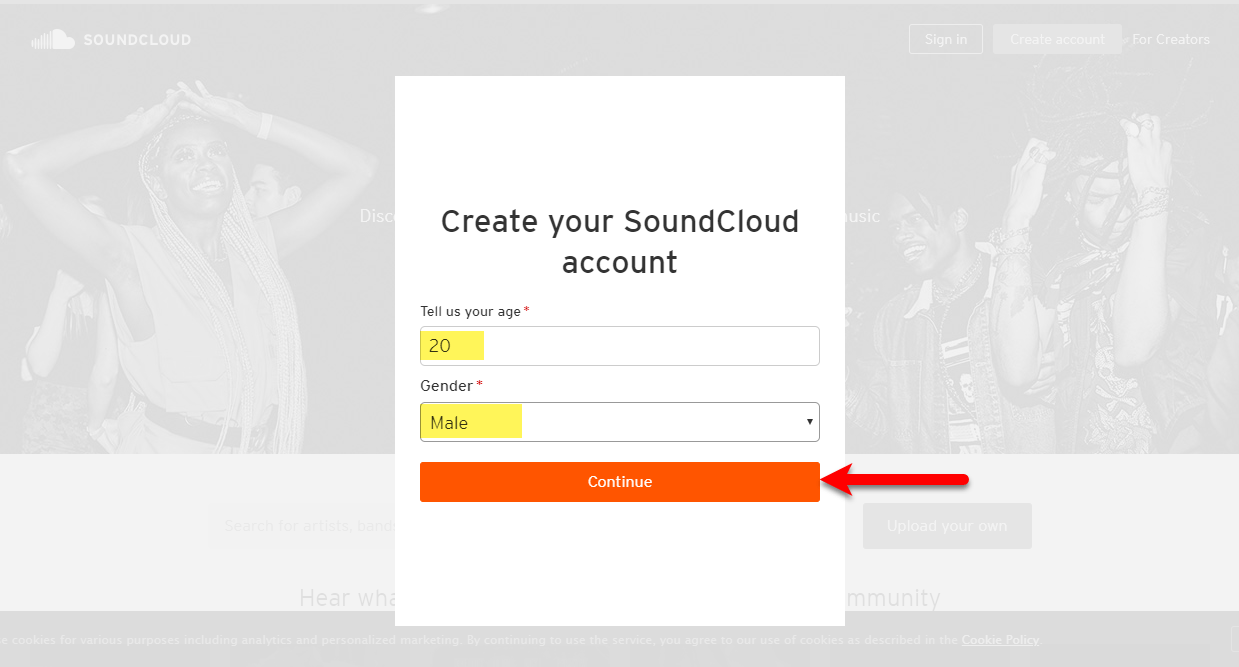Click the SOUNDCLOUD wordmark in header
Viewport: 1239px width, 667px height.
(137, 40)
